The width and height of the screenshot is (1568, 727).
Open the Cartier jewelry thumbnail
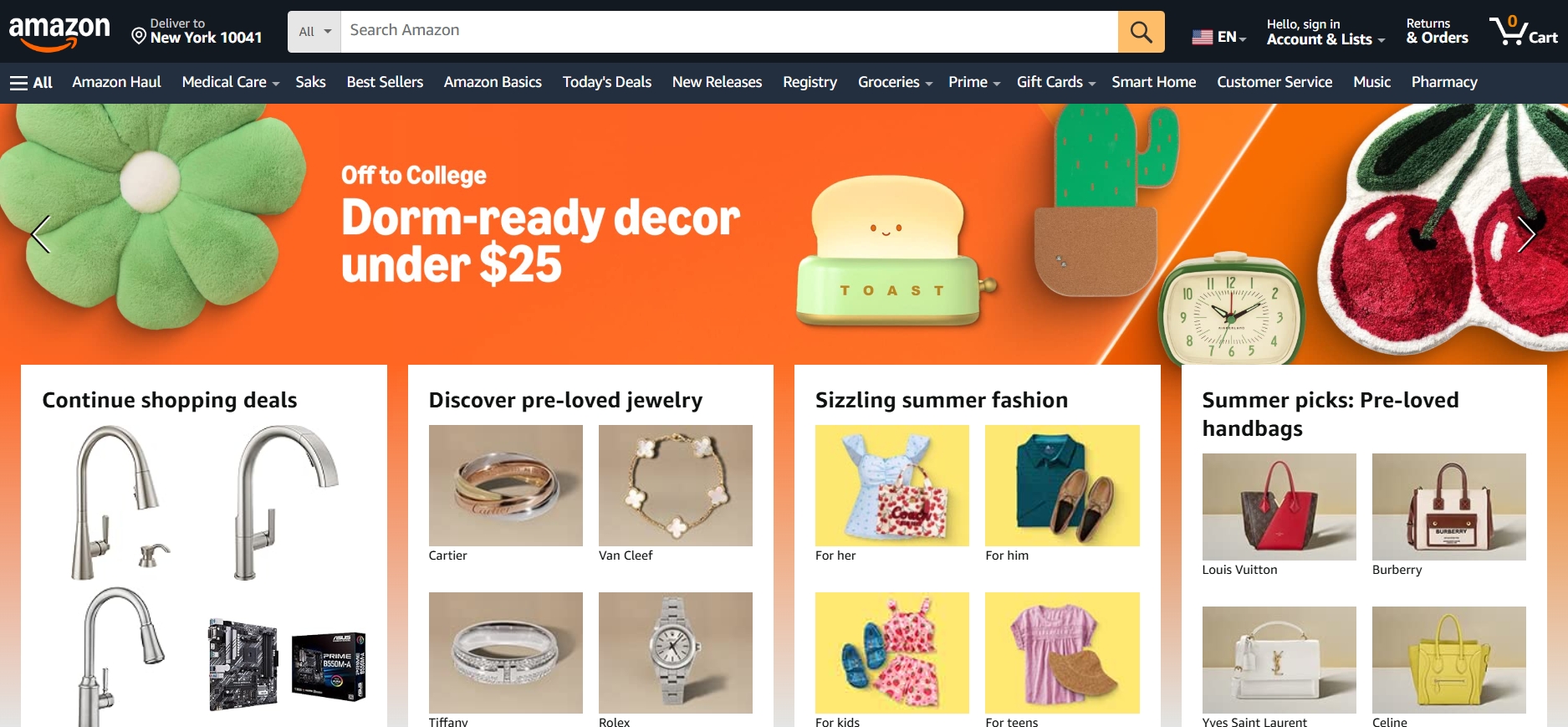tap(505, 485)
